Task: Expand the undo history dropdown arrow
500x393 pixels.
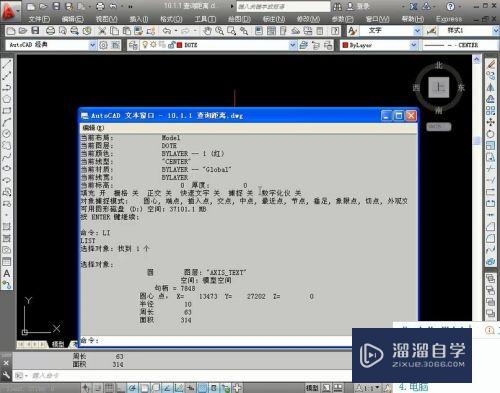Action: pyautogui.click(x=176, y=31)
